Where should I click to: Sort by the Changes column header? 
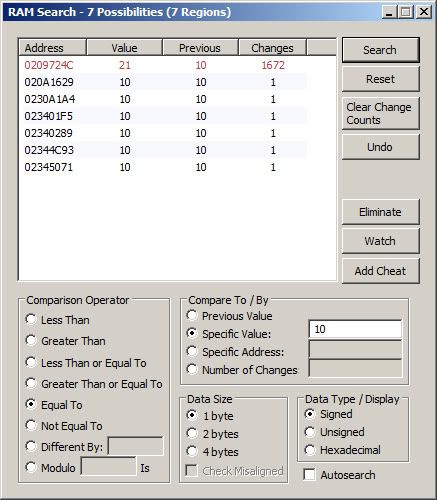pos(272,48)
